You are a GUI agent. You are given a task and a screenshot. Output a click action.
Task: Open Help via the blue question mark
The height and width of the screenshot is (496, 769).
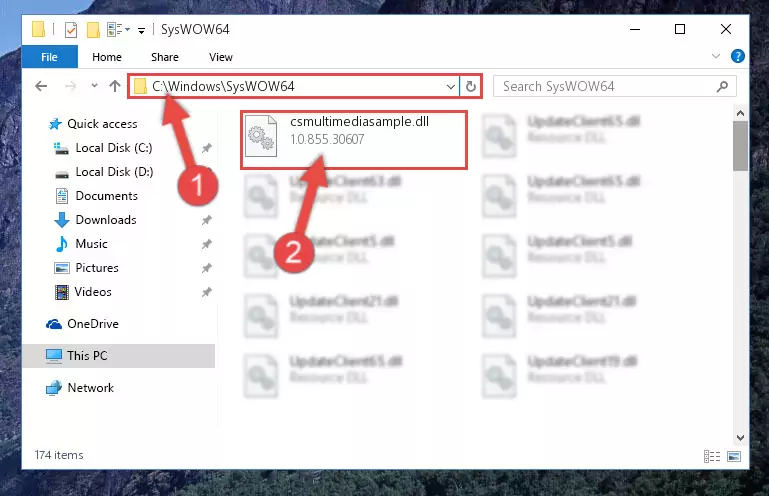pos(737,56)
